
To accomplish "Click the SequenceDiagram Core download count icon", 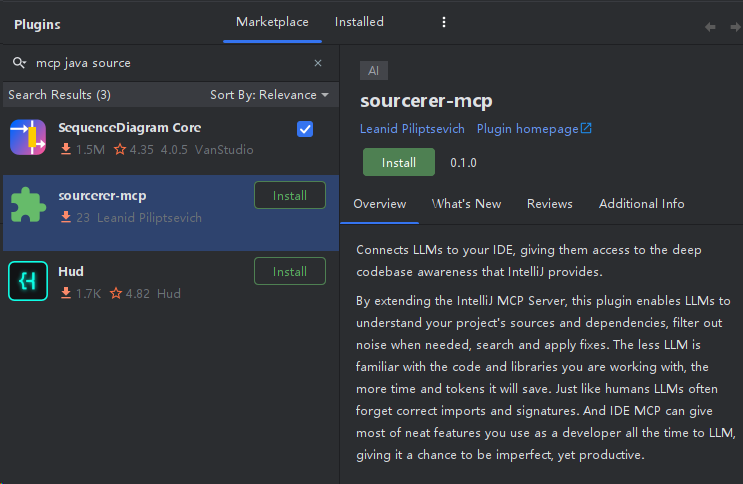I will [x=66, y=149].
